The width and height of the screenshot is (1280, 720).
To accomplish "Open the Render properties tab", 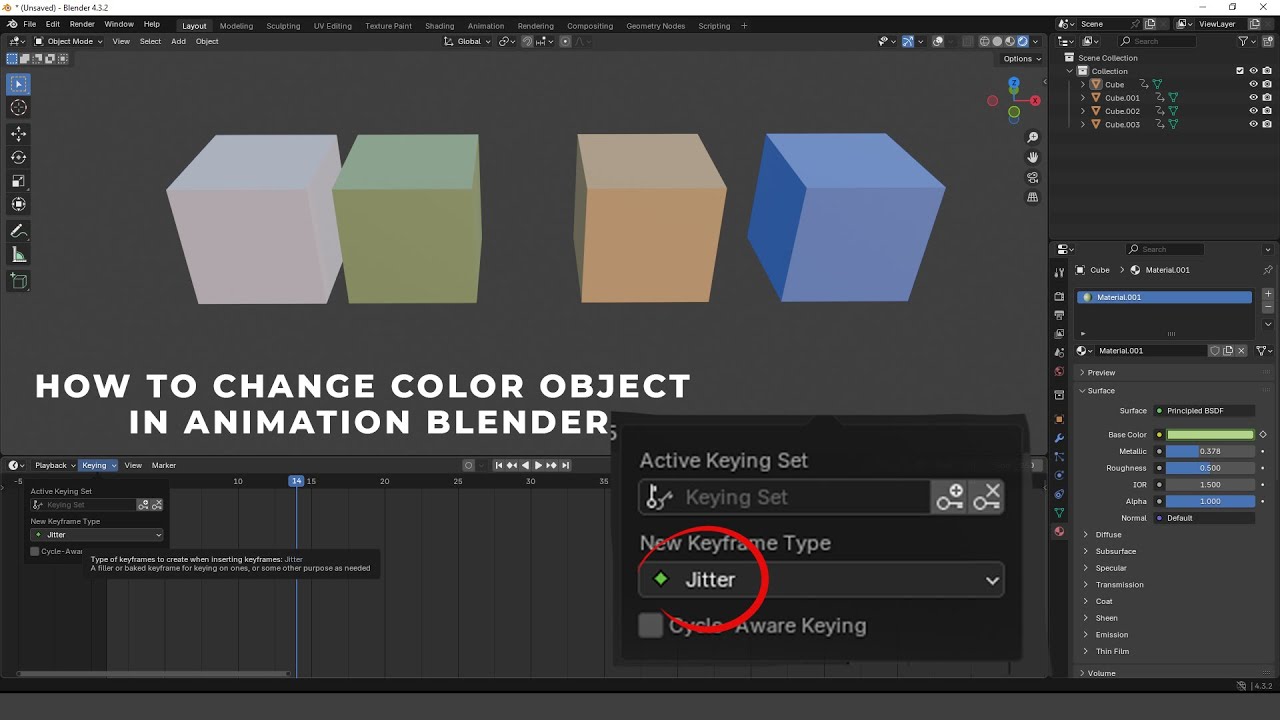I will [x=1059, y=297].
